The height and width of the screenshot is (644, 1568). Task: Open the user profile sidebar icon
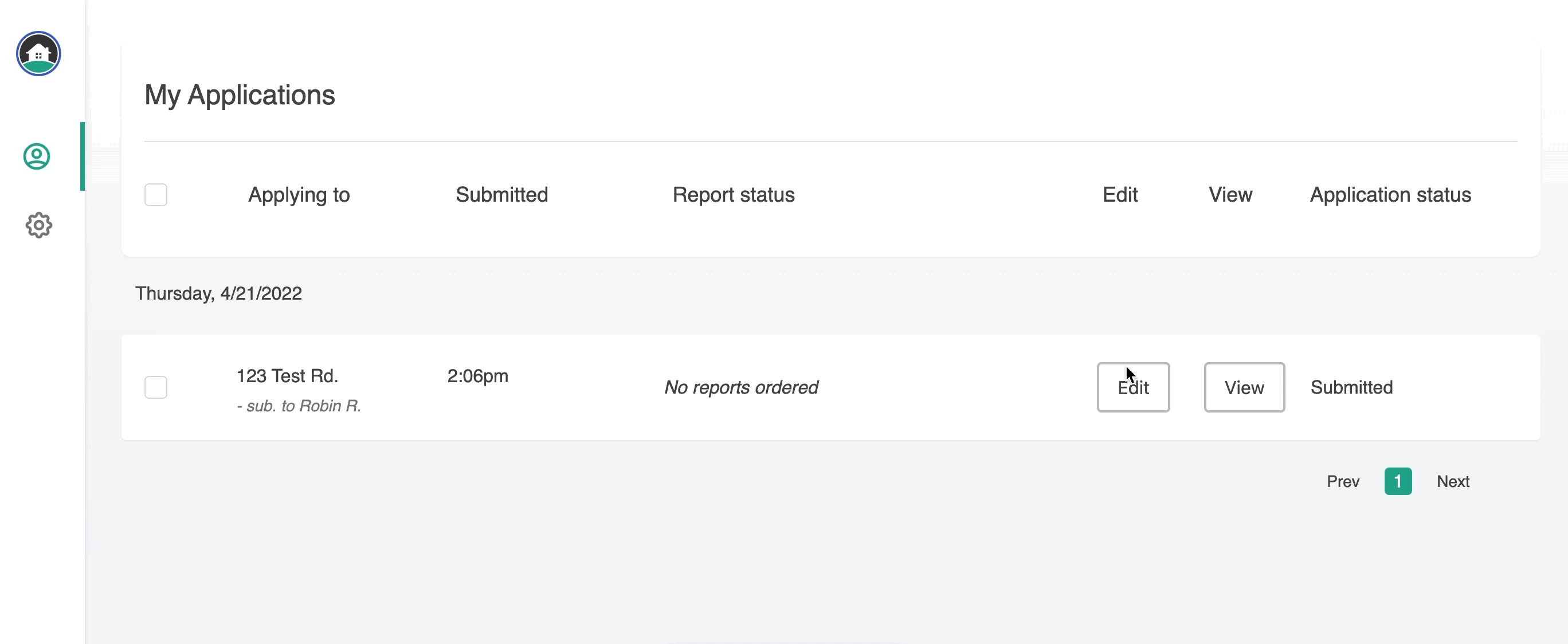click(37, 156)
